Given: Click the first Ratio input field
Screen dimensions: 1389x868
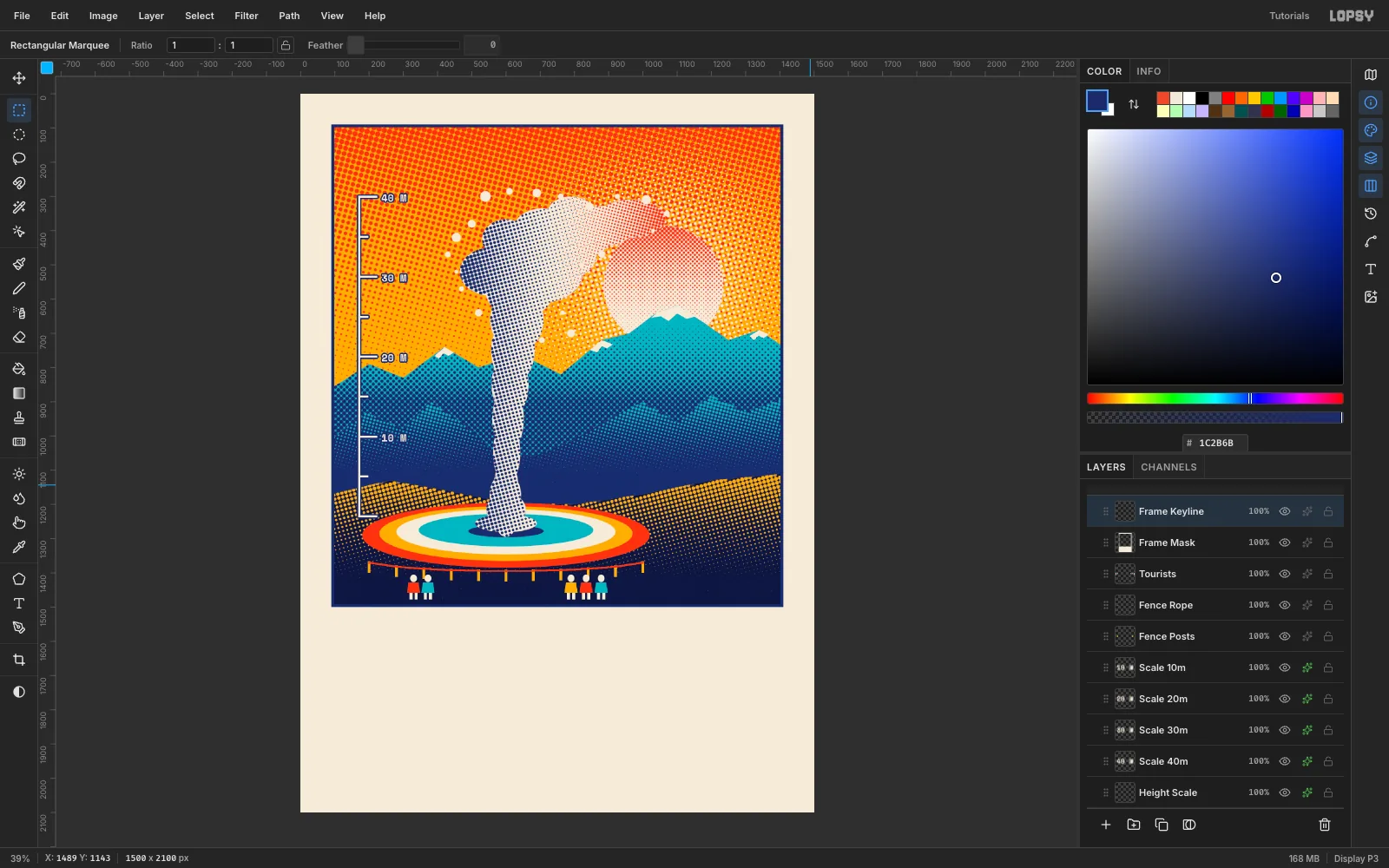Looking at the screenshot, I should (191, 45).
